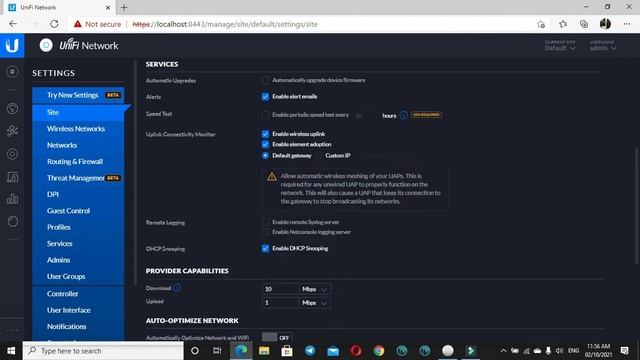The height and width of the screenshot is (360, 640).
Task: Open the Admins settings page
Action: (78, 260)
